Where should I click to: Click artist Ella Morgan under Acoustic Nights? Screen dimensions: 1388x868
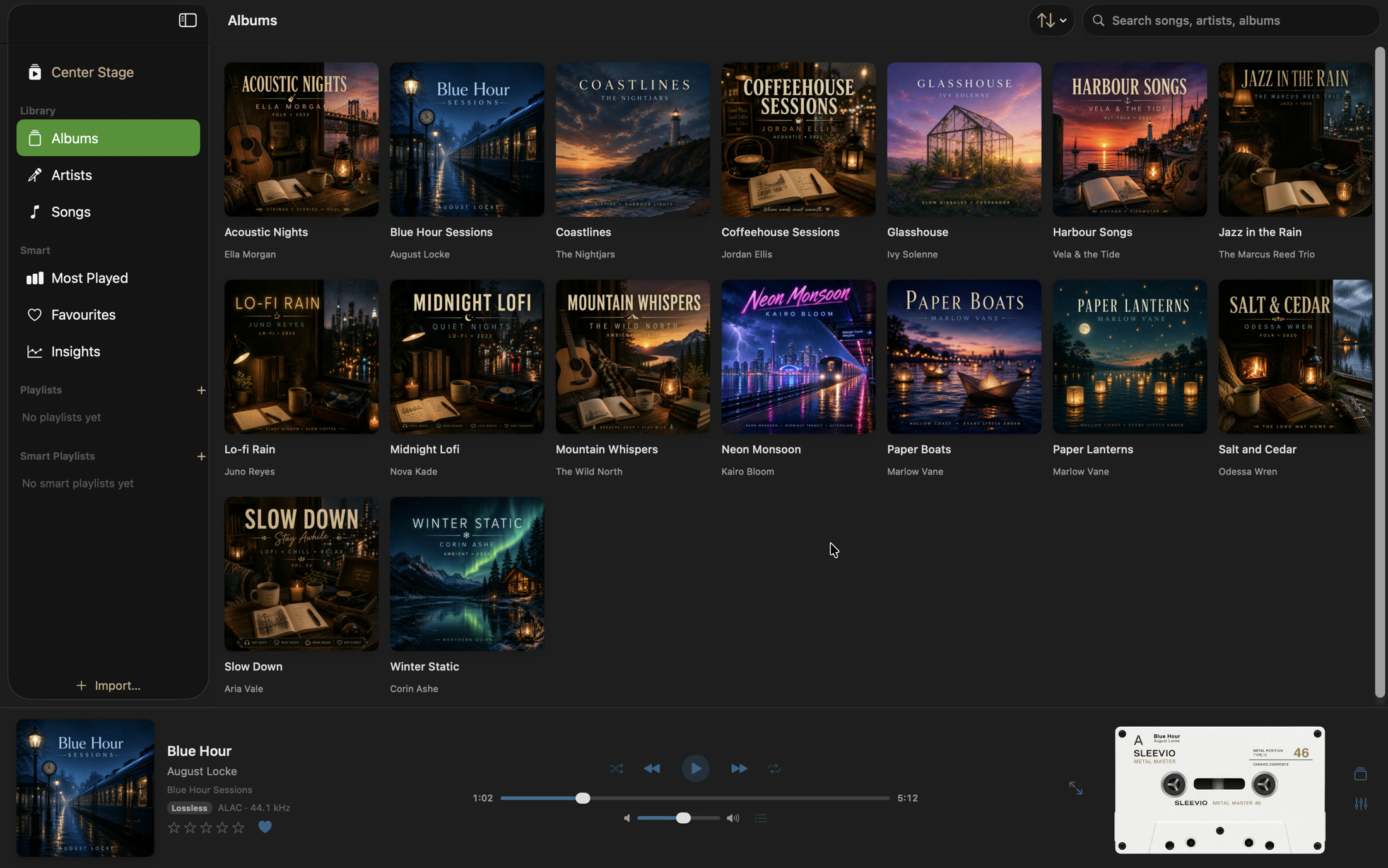(250, 254)
